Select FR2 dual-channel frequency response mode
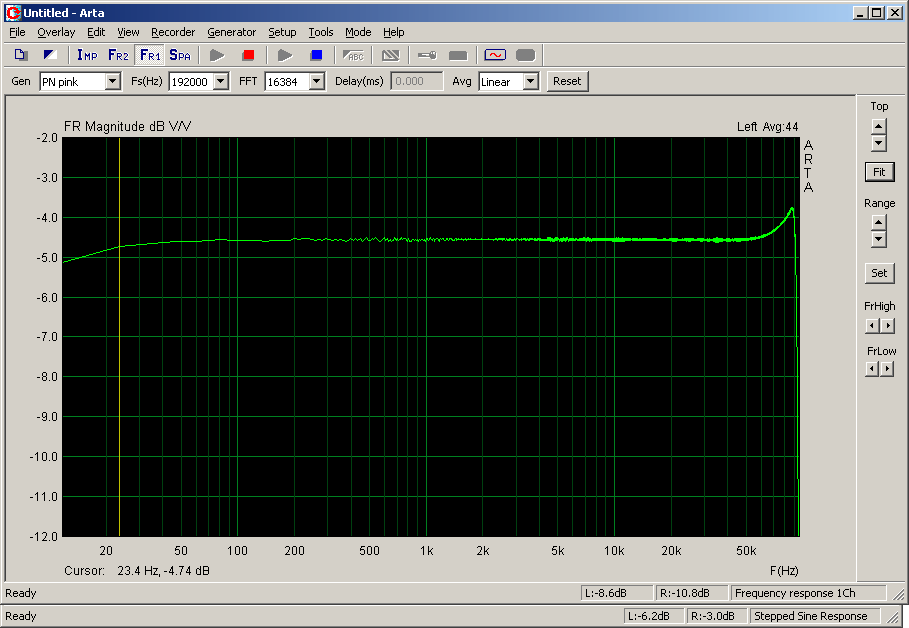 coord(118,55)
